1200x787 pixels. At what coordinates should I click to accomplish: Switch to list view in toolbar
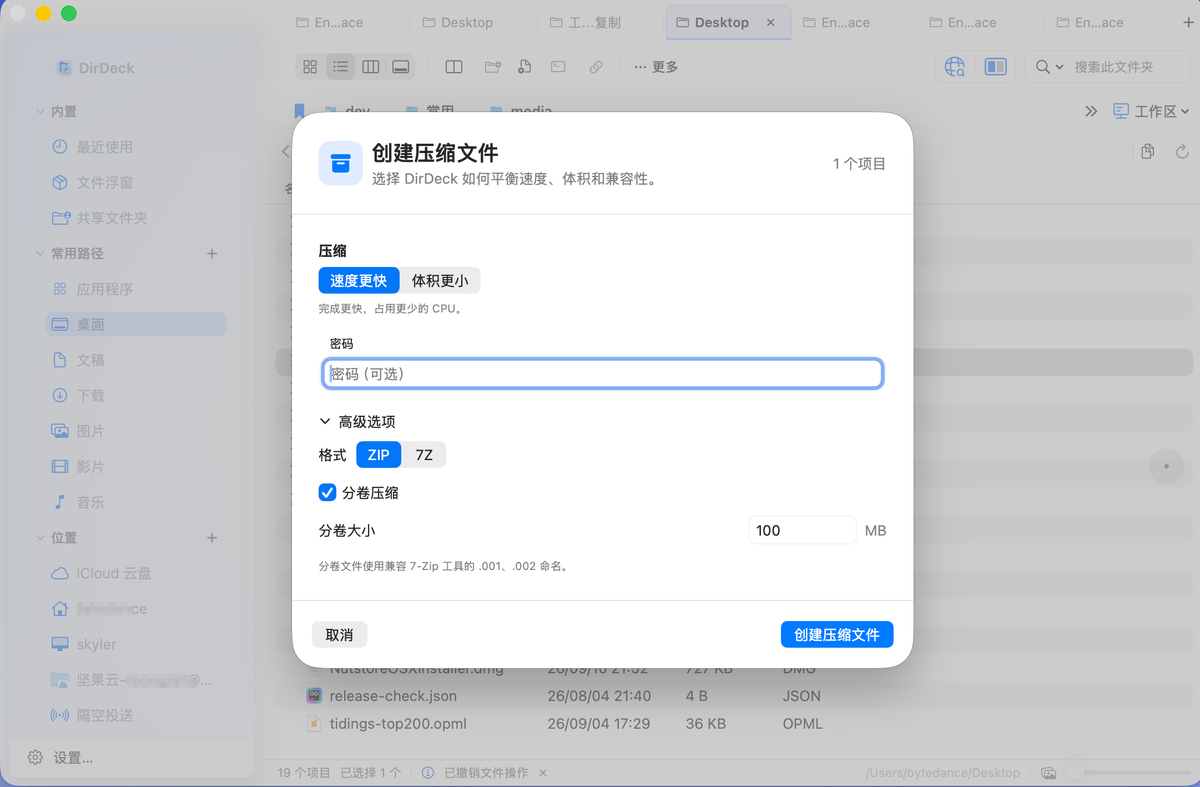(341, 67)
